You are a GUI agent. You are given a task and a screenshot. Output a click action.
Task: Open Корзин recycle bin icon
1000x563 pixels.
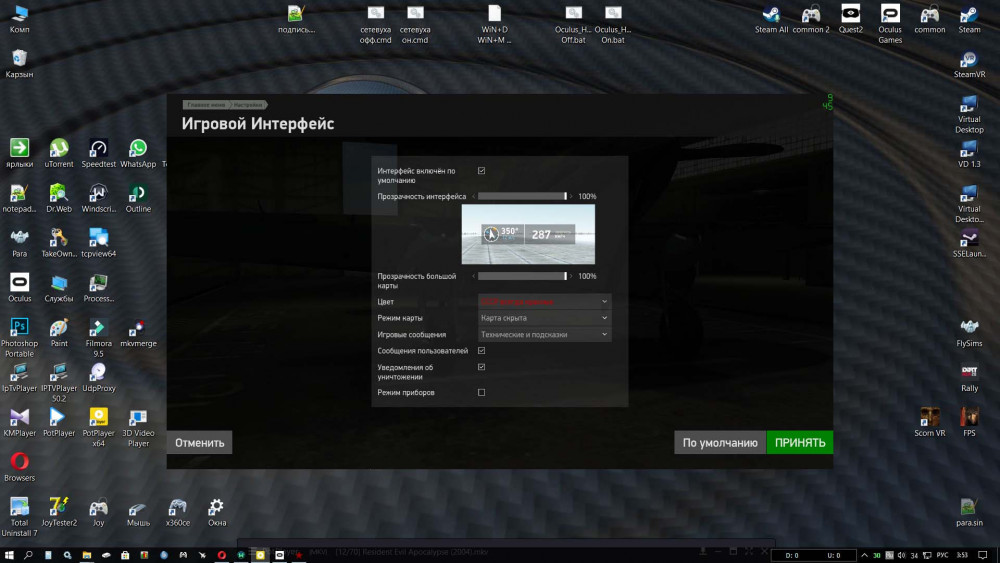point(19,64)
